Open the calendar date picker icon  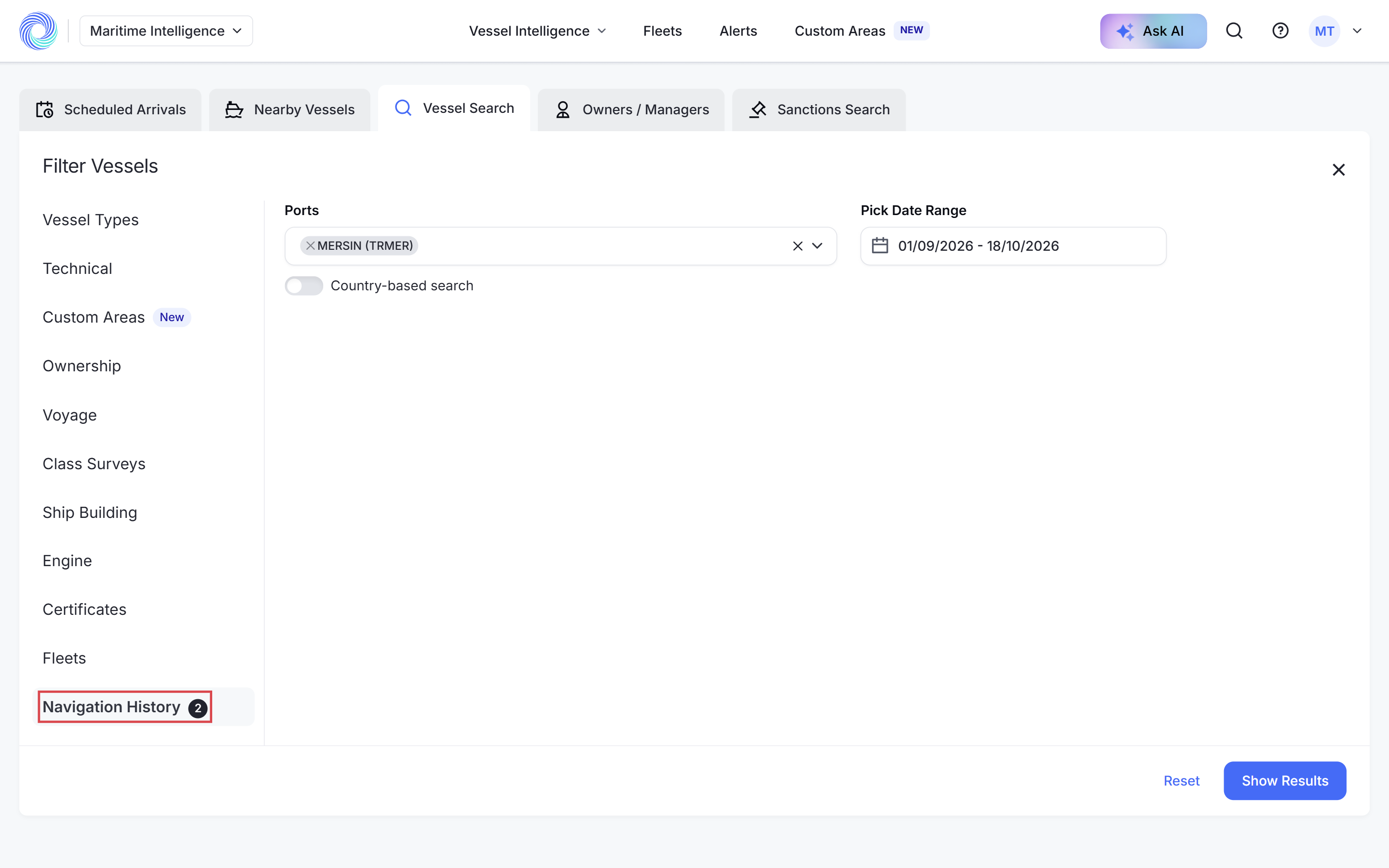tap(880, 246)
